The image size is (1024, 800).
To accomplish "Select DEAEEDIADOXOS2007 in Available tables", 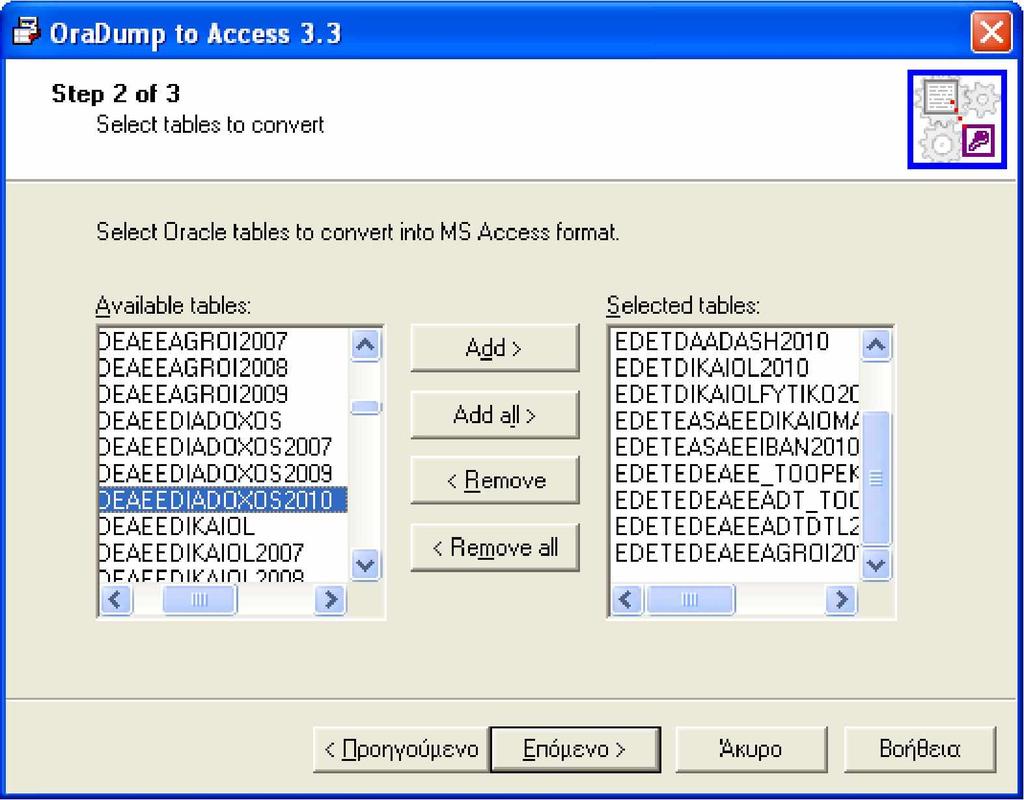I will [x=223, y=447].
